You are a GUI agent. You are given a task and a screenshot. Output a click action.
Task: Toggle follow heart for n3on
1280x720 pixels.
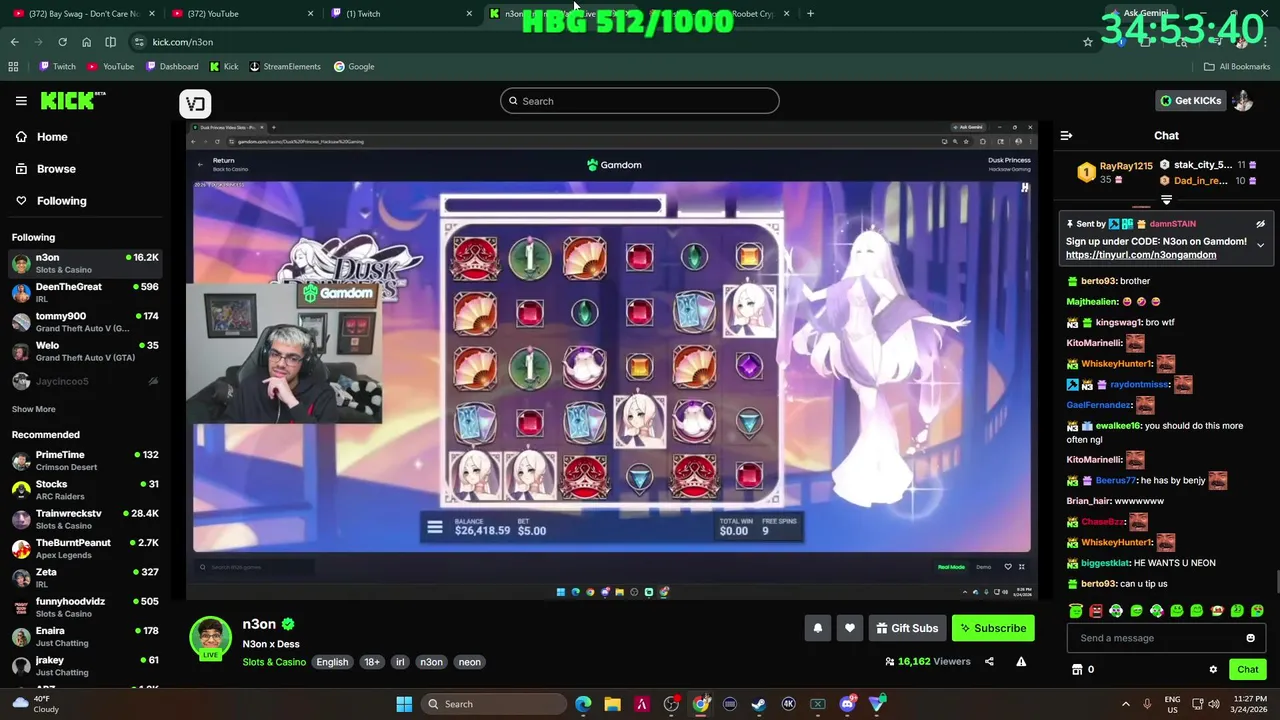click(850, 628)
